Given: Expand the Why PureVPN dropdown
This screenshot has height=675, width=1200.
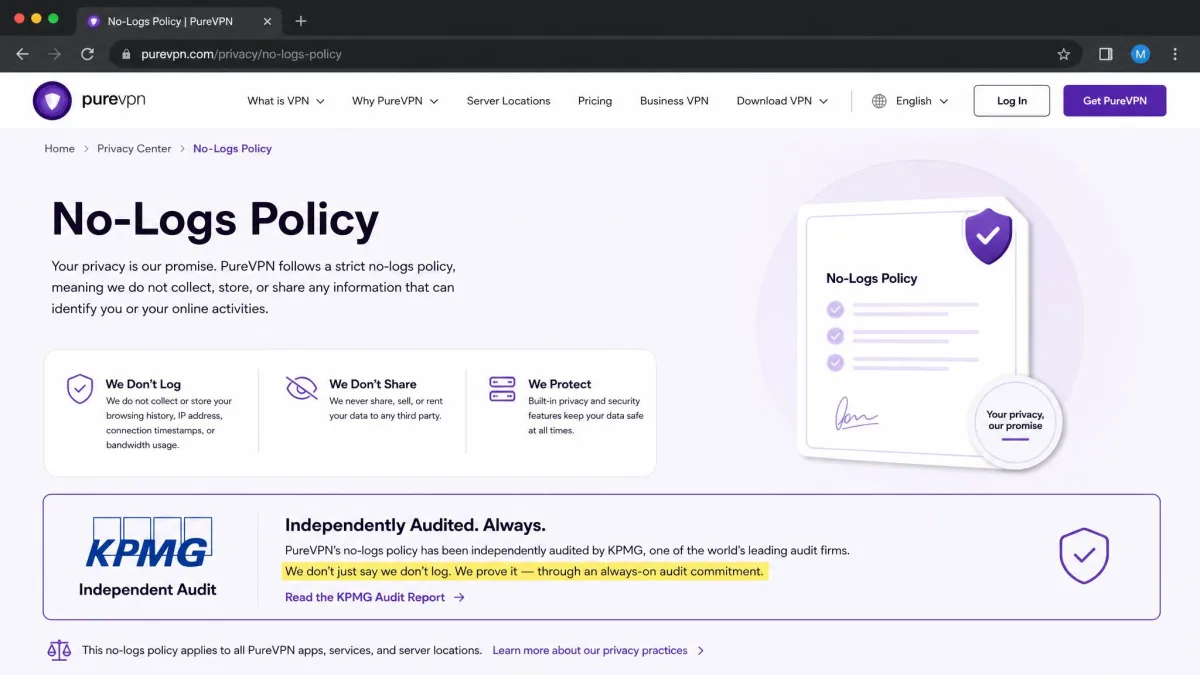Looking at the screenshot, I should (395, 101).
